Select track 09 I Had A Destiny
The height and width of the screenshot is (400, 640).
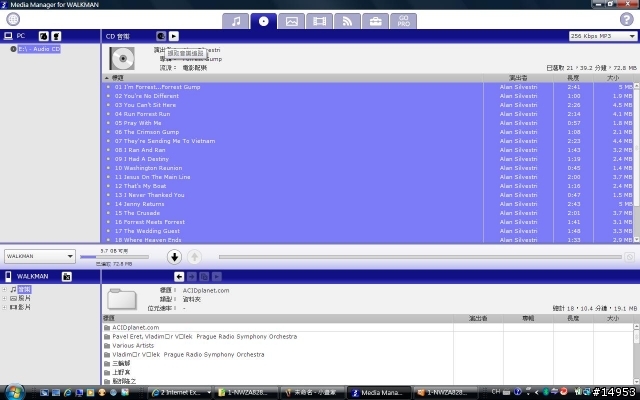pos(368,159)
